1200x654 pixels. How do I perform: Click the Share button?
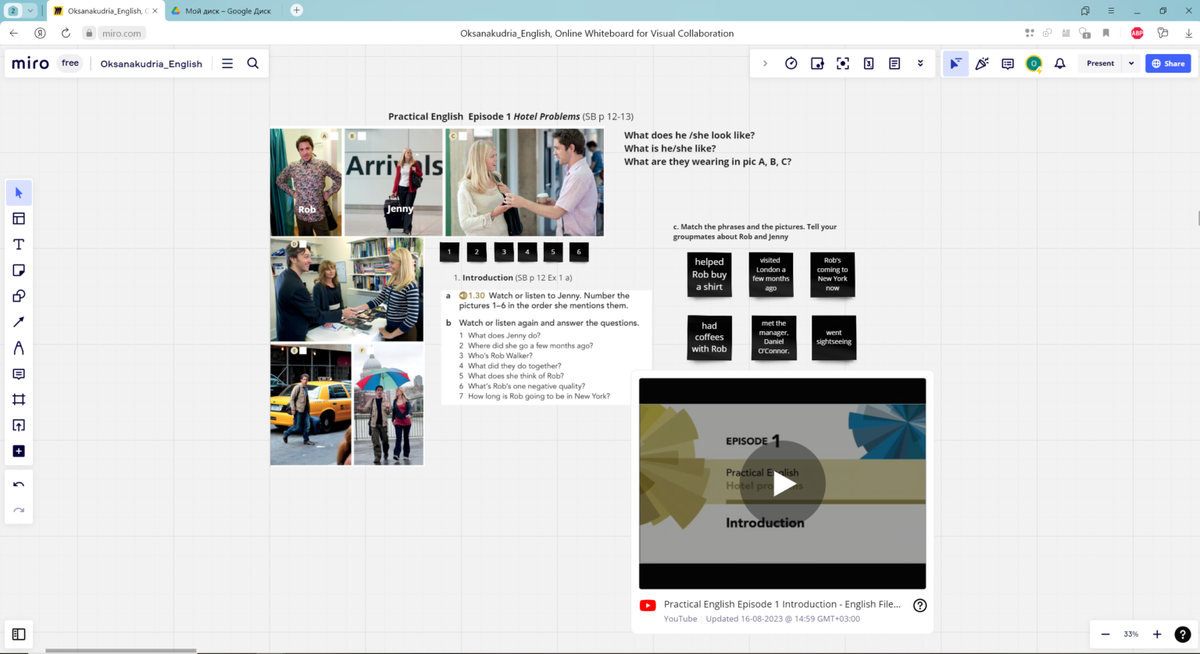pyautogui.click(x=1168, y=63)
